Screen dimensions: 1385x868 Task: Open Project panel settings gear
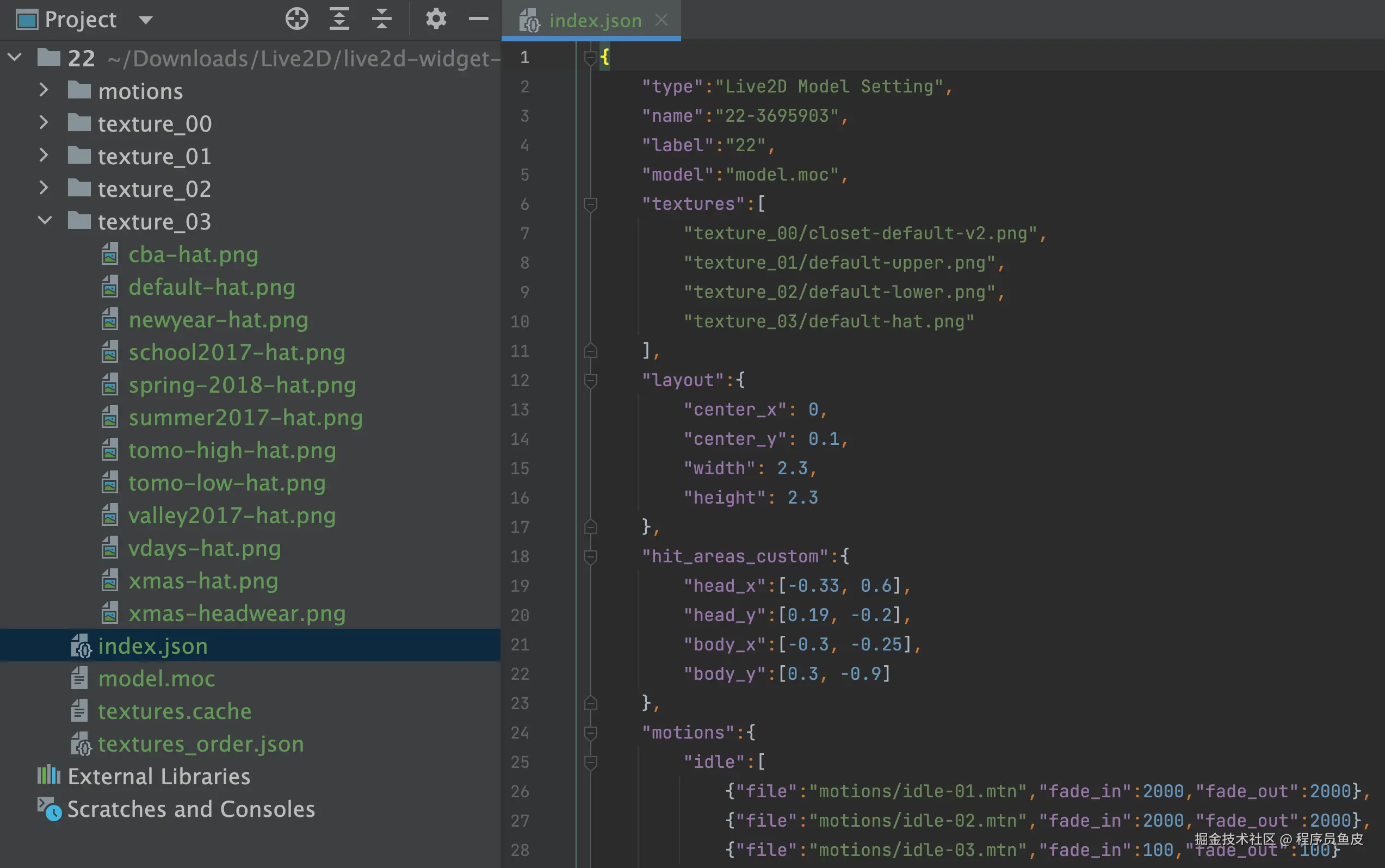tap(436, 19)
